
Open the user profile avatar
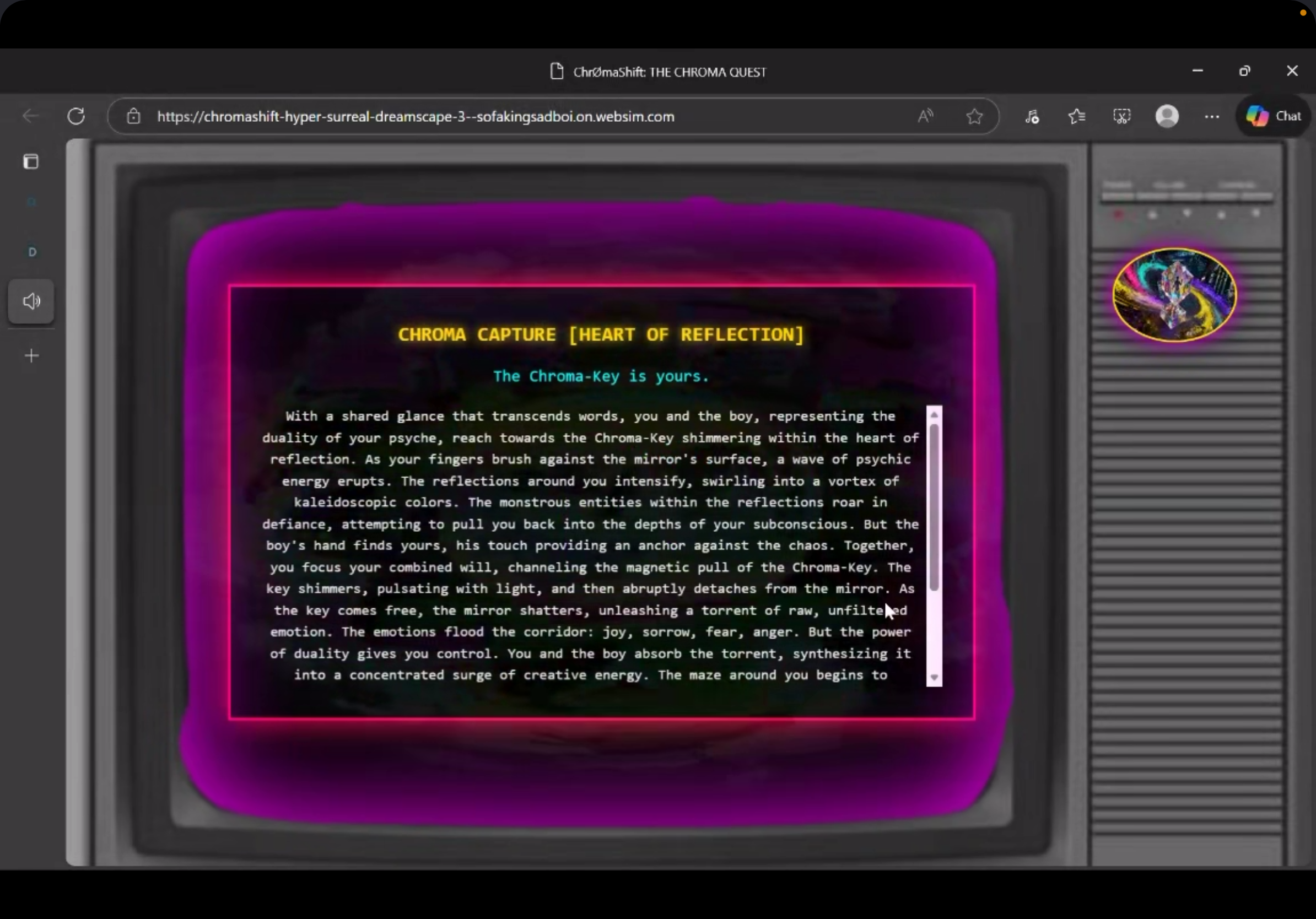(x=1167, y=116)
